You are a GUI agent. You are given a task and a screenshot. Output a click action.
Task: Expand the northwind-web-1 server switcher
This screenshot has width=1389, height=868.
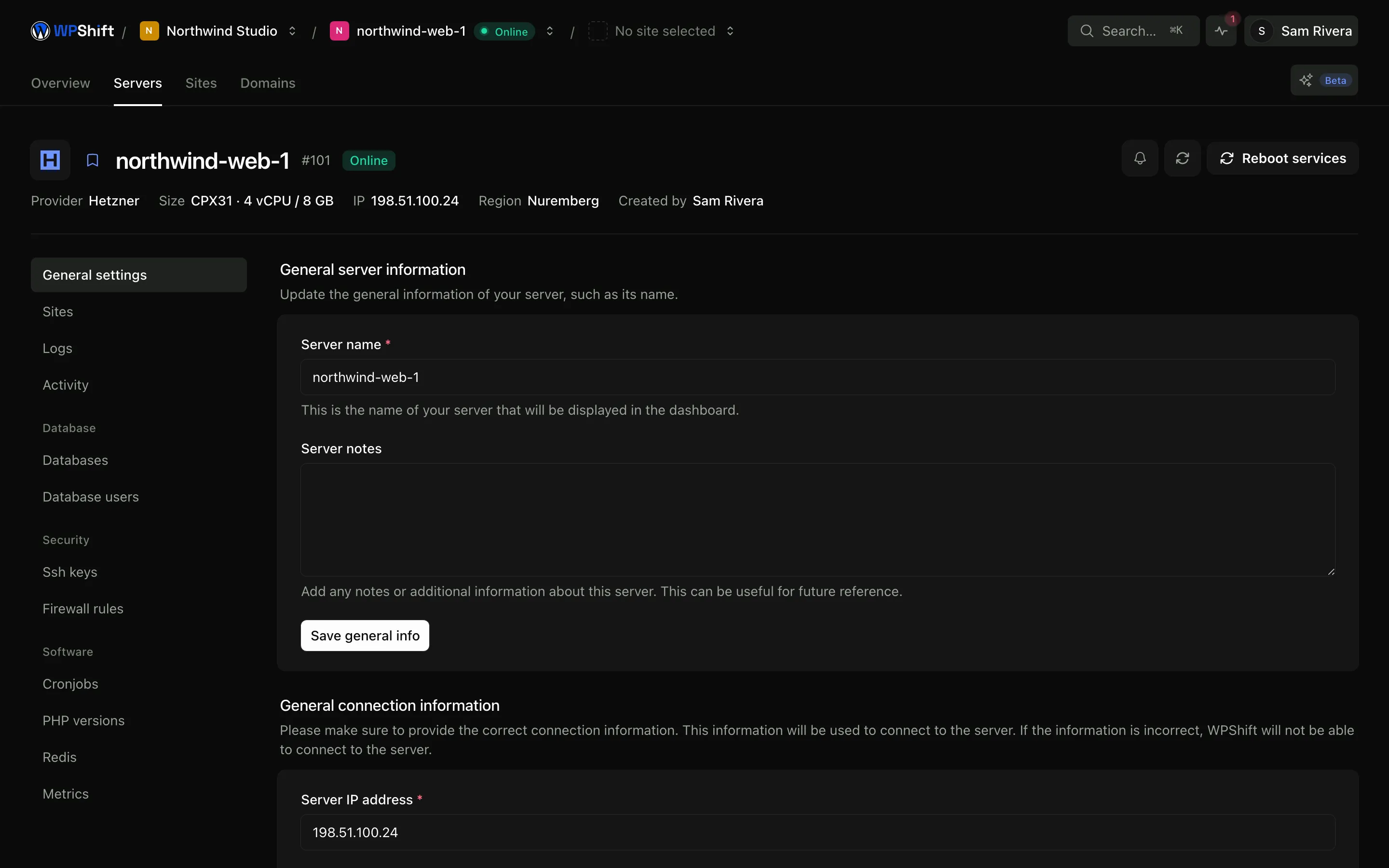(549, 31)
